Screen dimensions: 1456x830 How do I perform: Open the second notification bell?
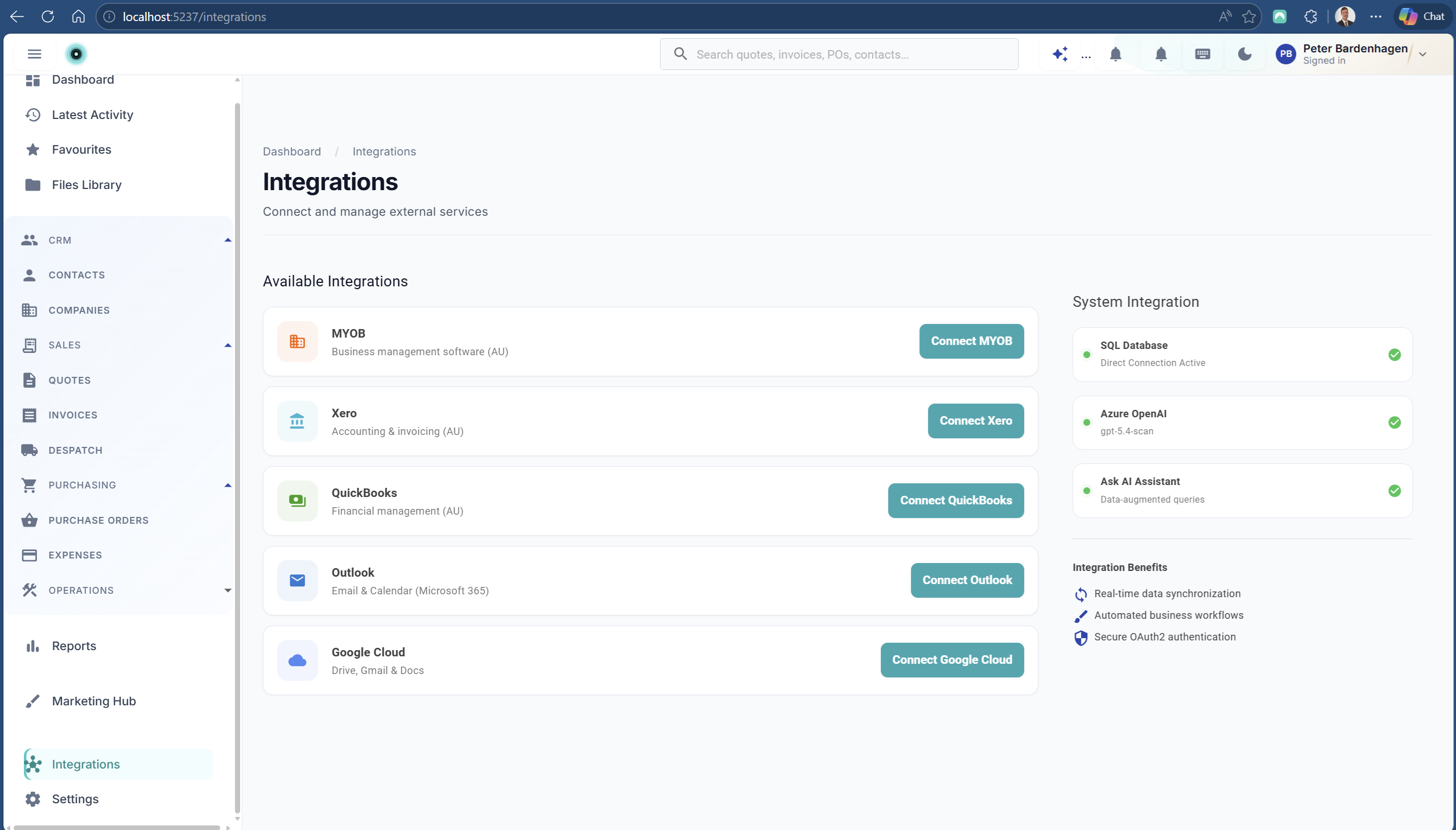(1160, 54)
